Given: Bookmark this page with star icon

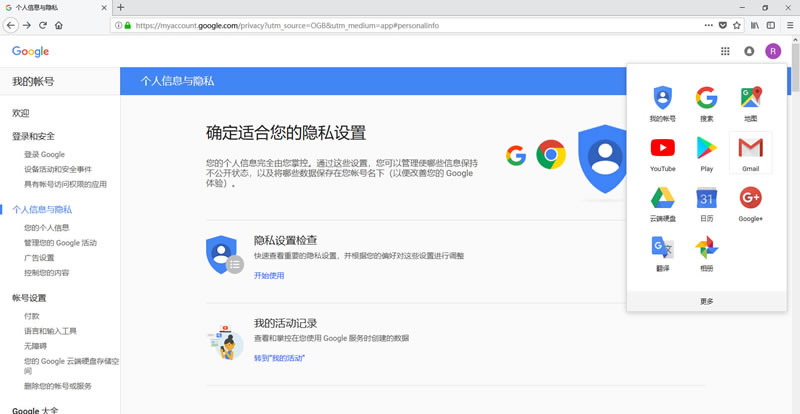Looking at the screenshot, I should pos(737,25).
